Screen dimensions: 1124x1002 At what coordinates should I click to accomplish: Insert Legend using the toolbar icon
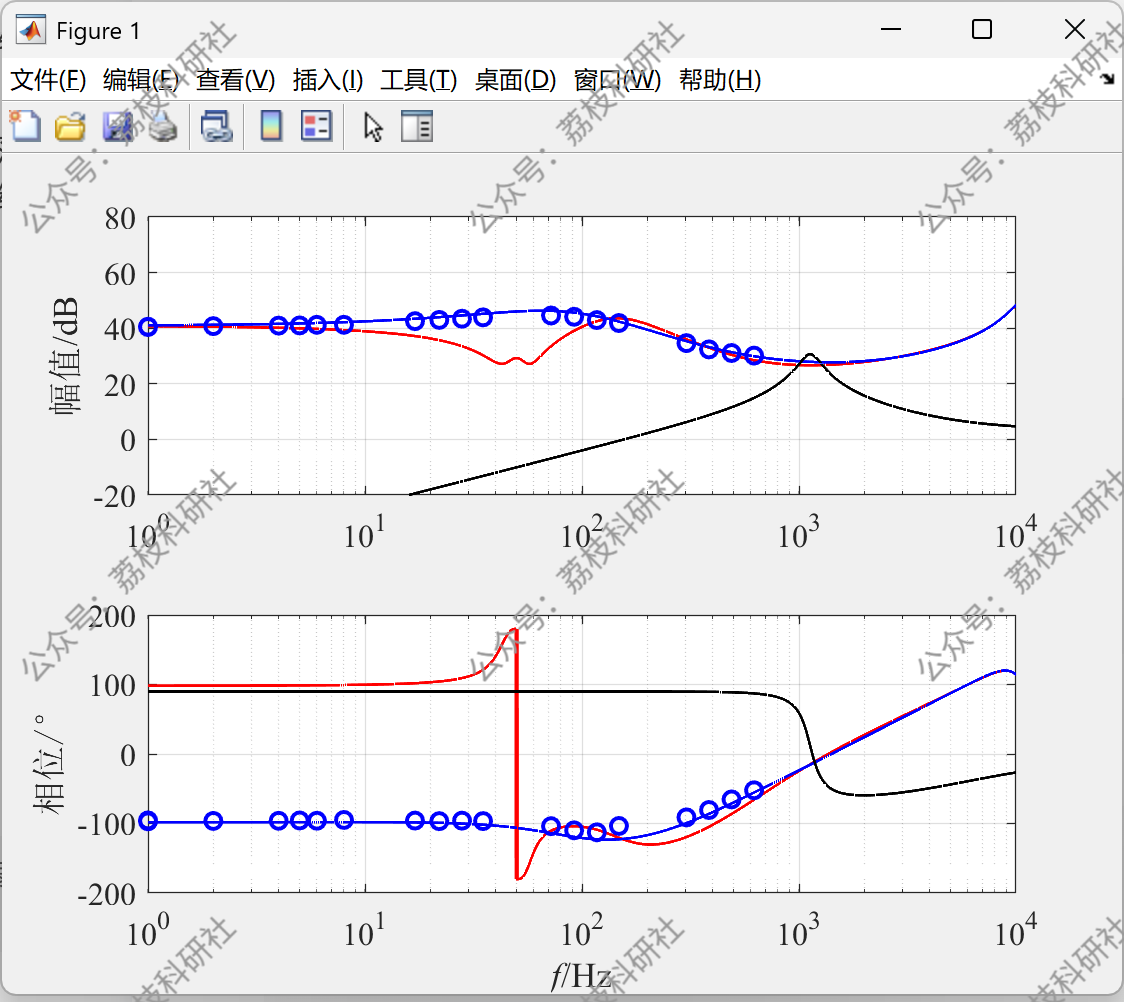click(x=316, y=126)
